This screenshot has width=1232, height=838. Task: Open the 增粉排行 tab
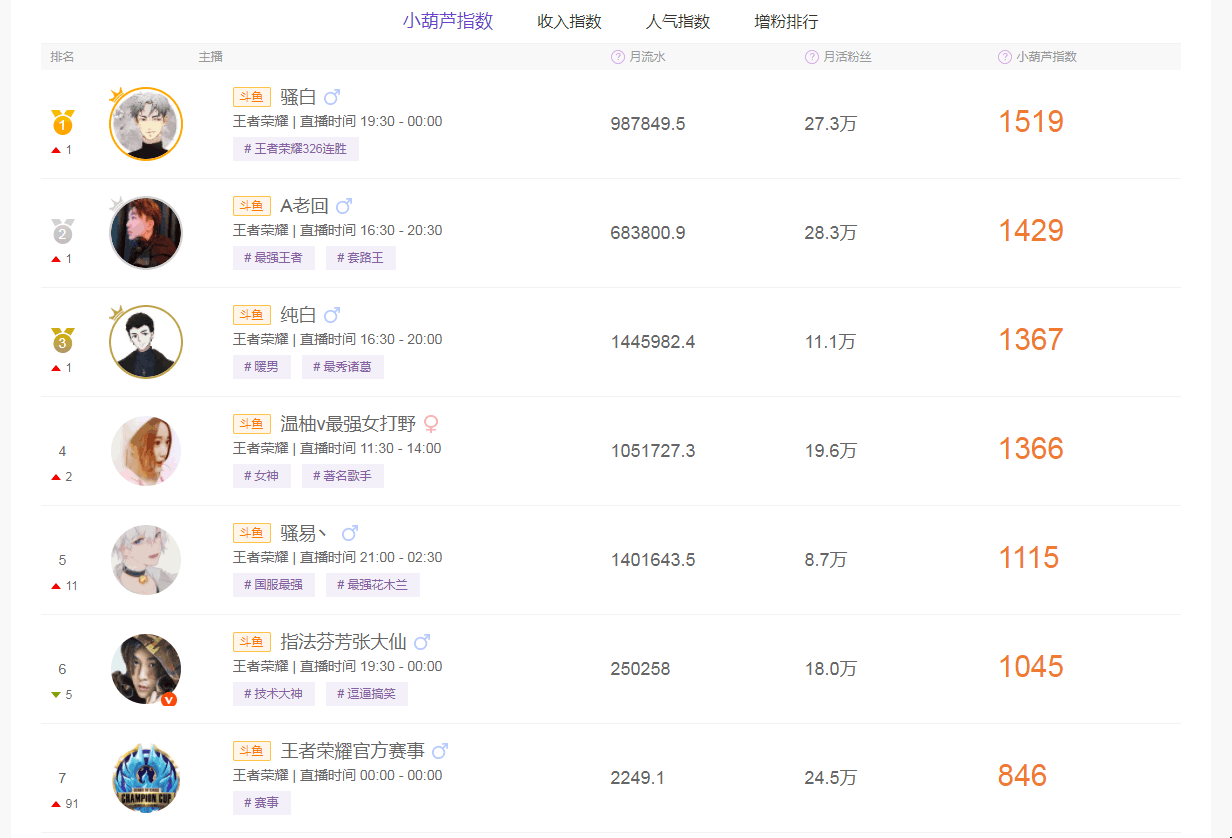click(x=786, y=22)
